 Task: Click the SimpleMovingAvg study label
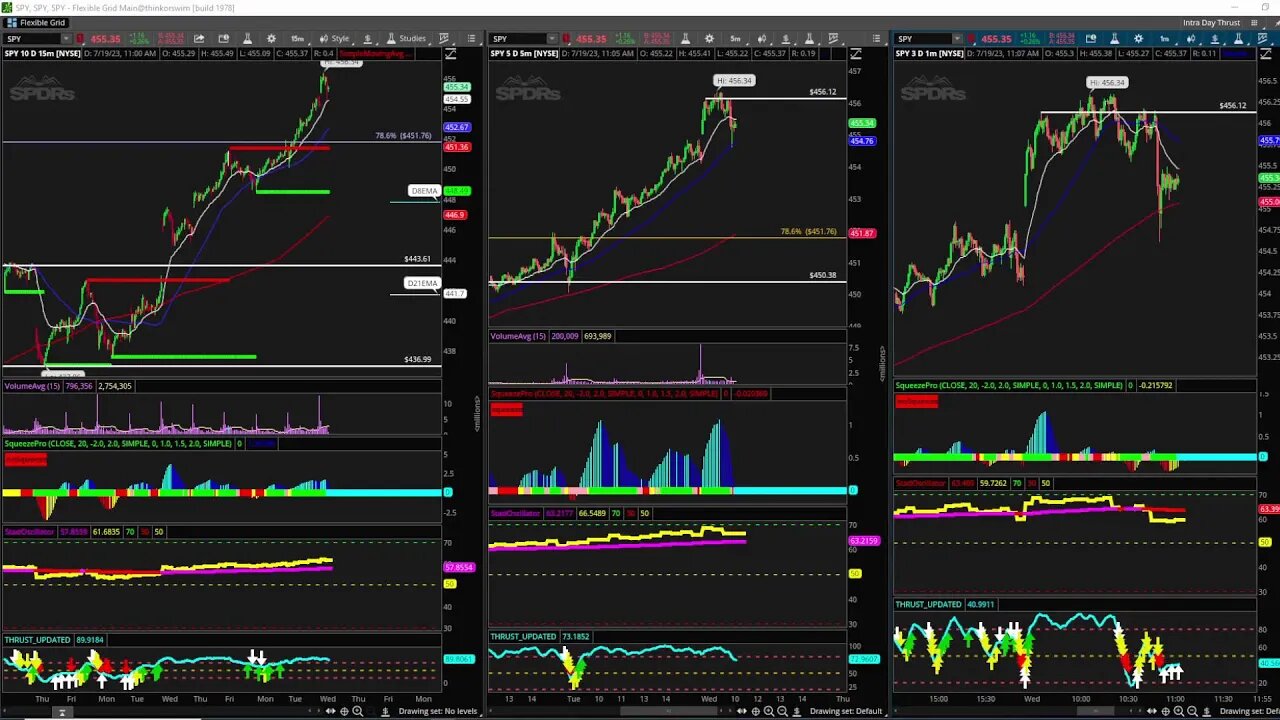(373, 53)
